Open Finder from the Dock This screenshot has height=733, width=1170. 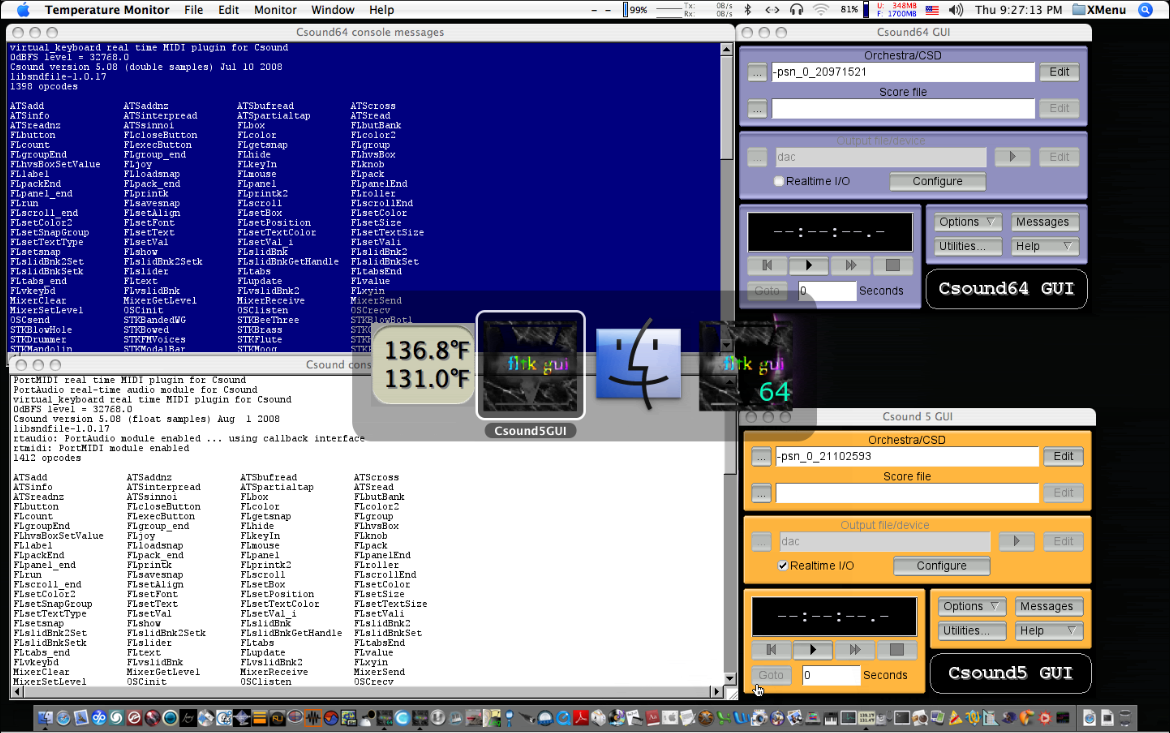point(45,718)
